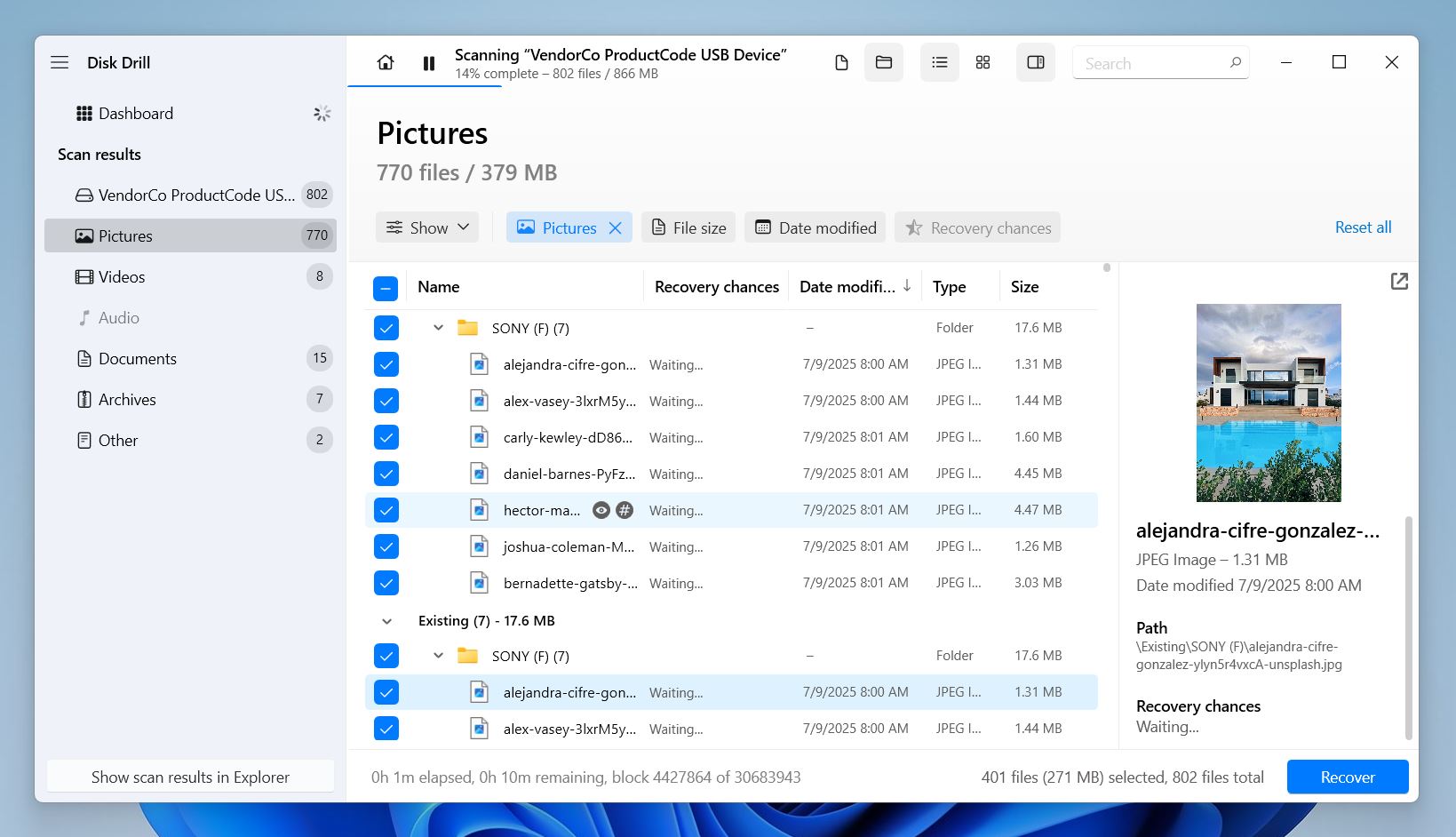
Task: Uncheck joshua-coleman file checkbox
Action: tap(386, 546)
